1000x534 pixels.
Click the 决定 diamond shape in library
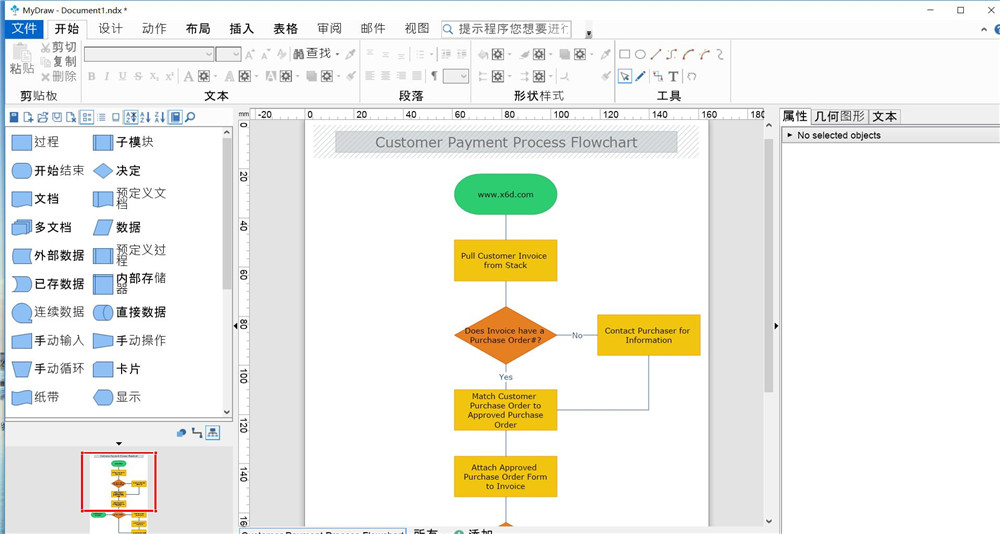point(103,171)
